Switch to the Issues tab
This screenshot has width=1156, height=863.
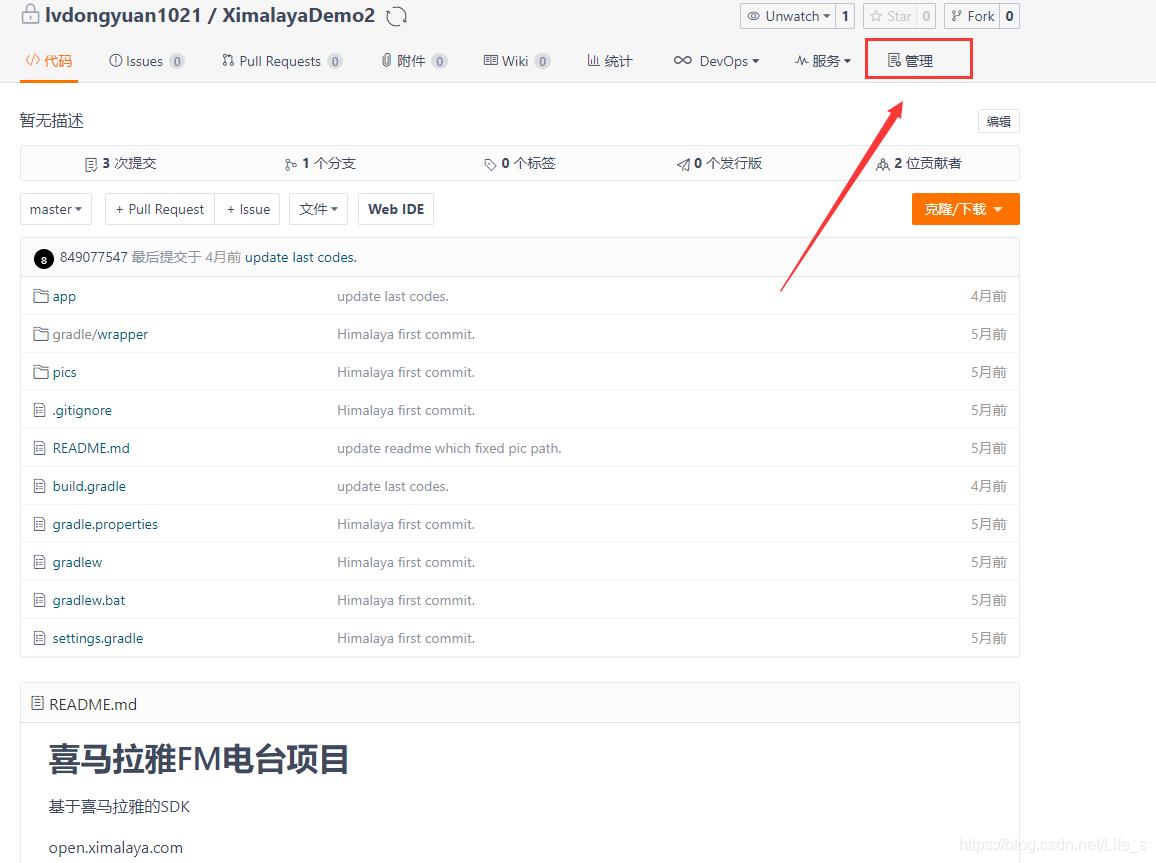pos(145,60)
